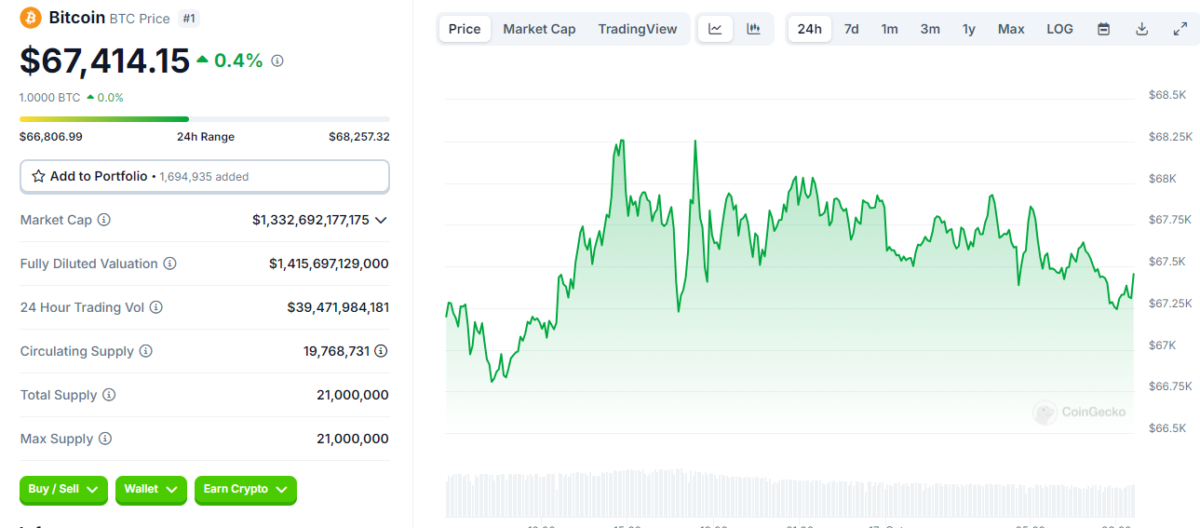Show Fully Diluted Valuation info icon
This screenshot has width=1200, height=528.
tap(170, 263)
